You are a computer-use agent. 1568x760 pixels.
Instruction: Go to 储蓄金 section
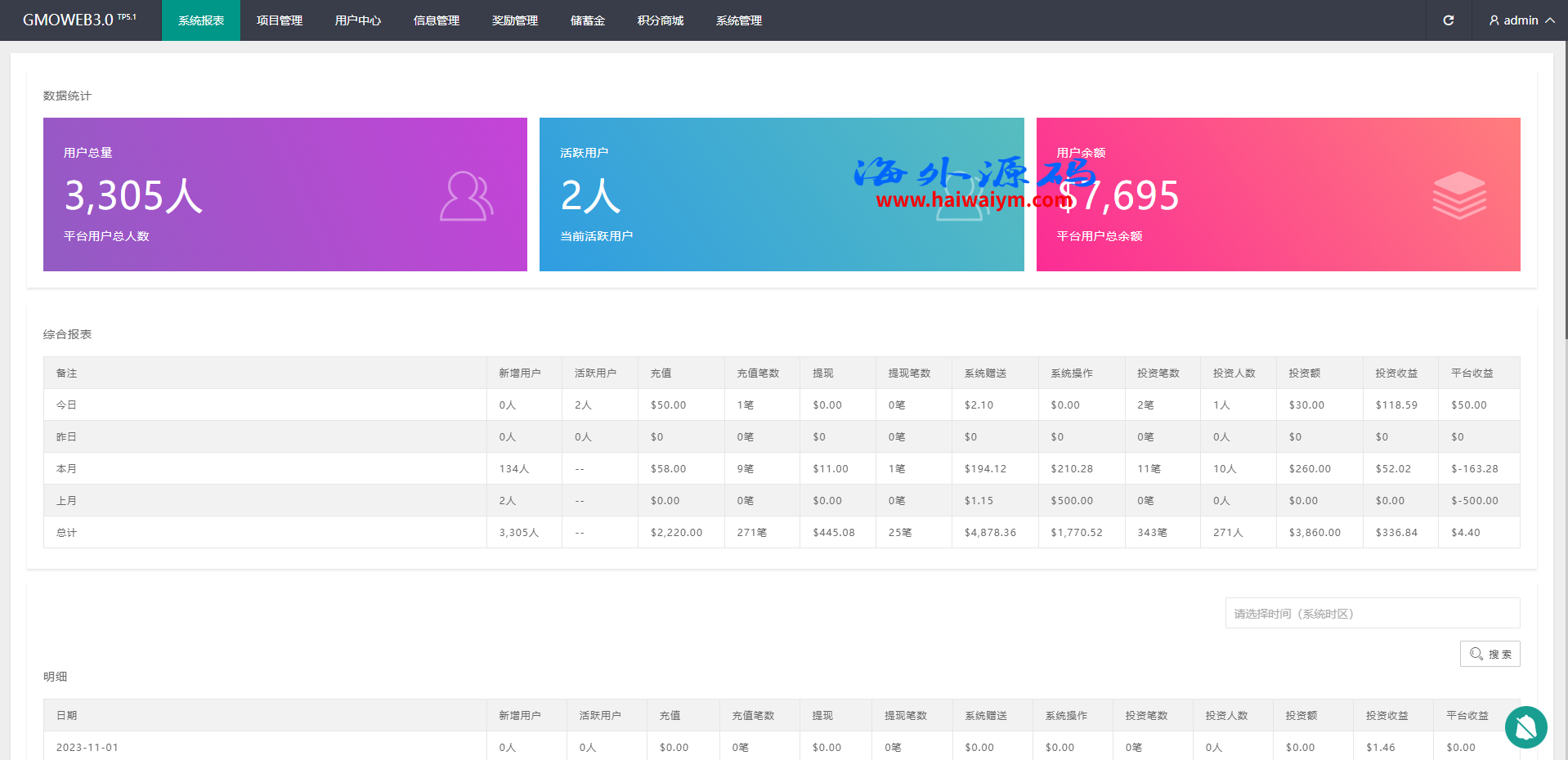587,20
